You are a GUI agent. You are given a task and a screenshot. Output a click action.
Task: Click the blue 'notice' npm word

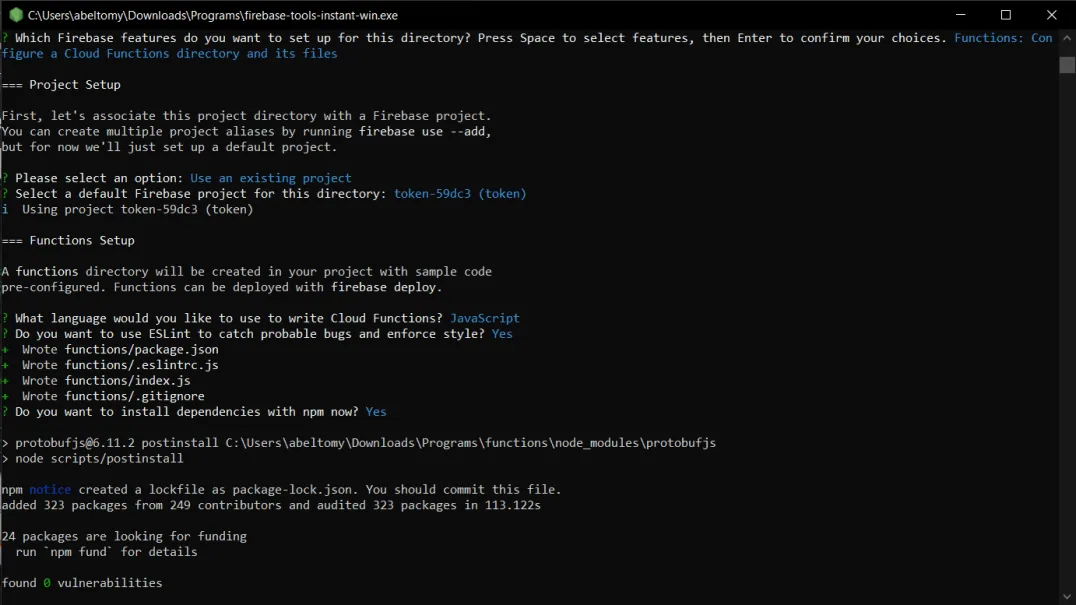tap(50, 490)
